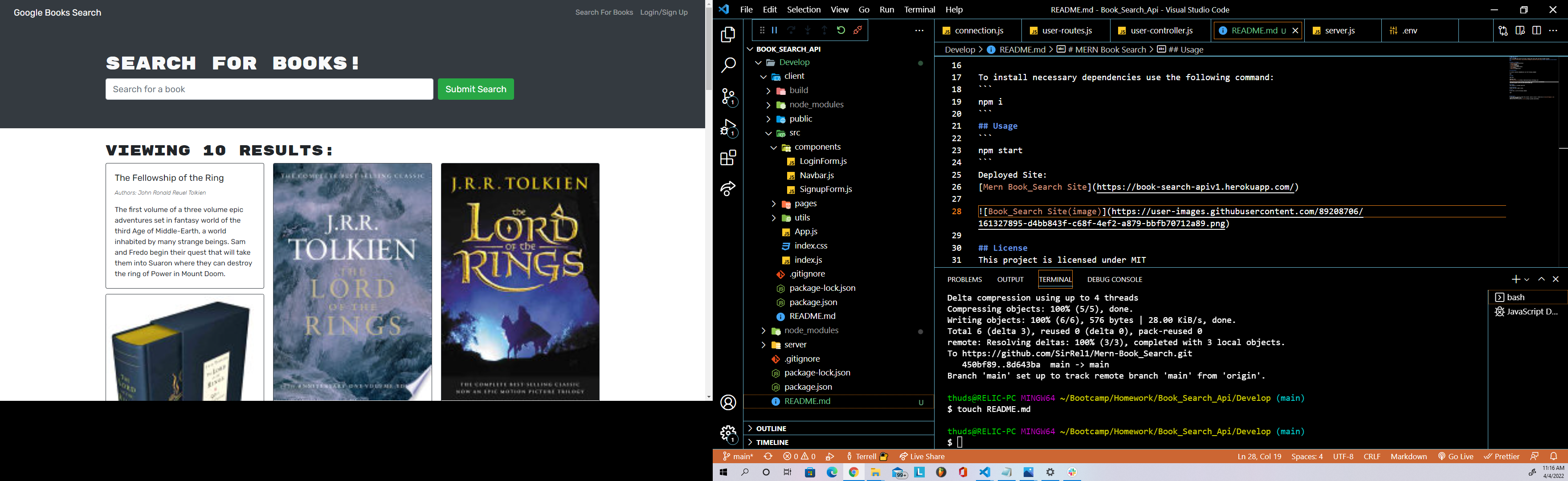The image size is (1568, 481).
Task: Click the Login/Sign Up link
Action: tap(663, 12)
